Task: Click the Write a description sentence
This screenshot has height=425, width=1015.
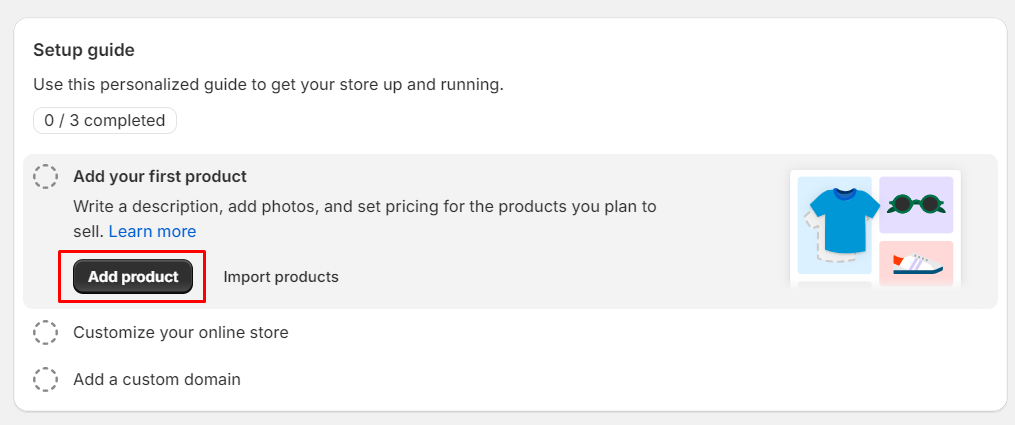Action: pos(364,207)
